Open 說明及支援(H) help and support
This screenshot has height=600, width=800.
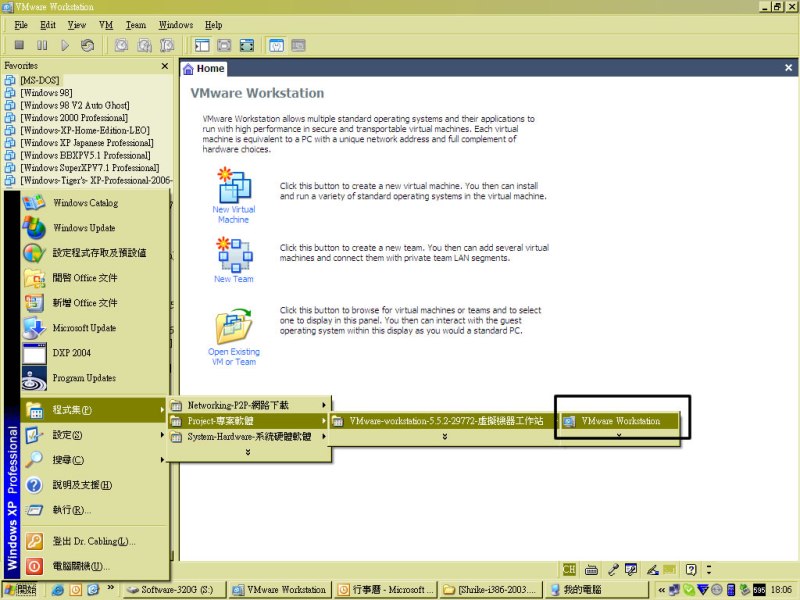pos(94,485)
